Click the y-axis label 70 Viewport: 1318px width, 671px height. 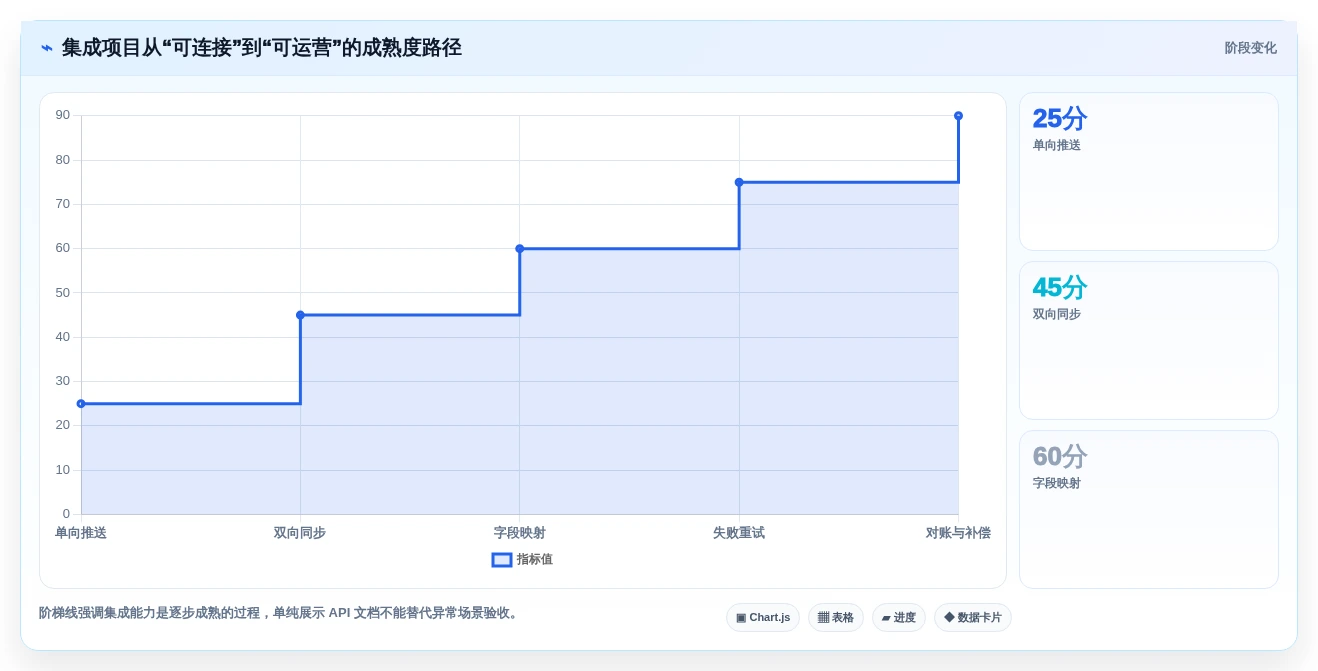63,203
